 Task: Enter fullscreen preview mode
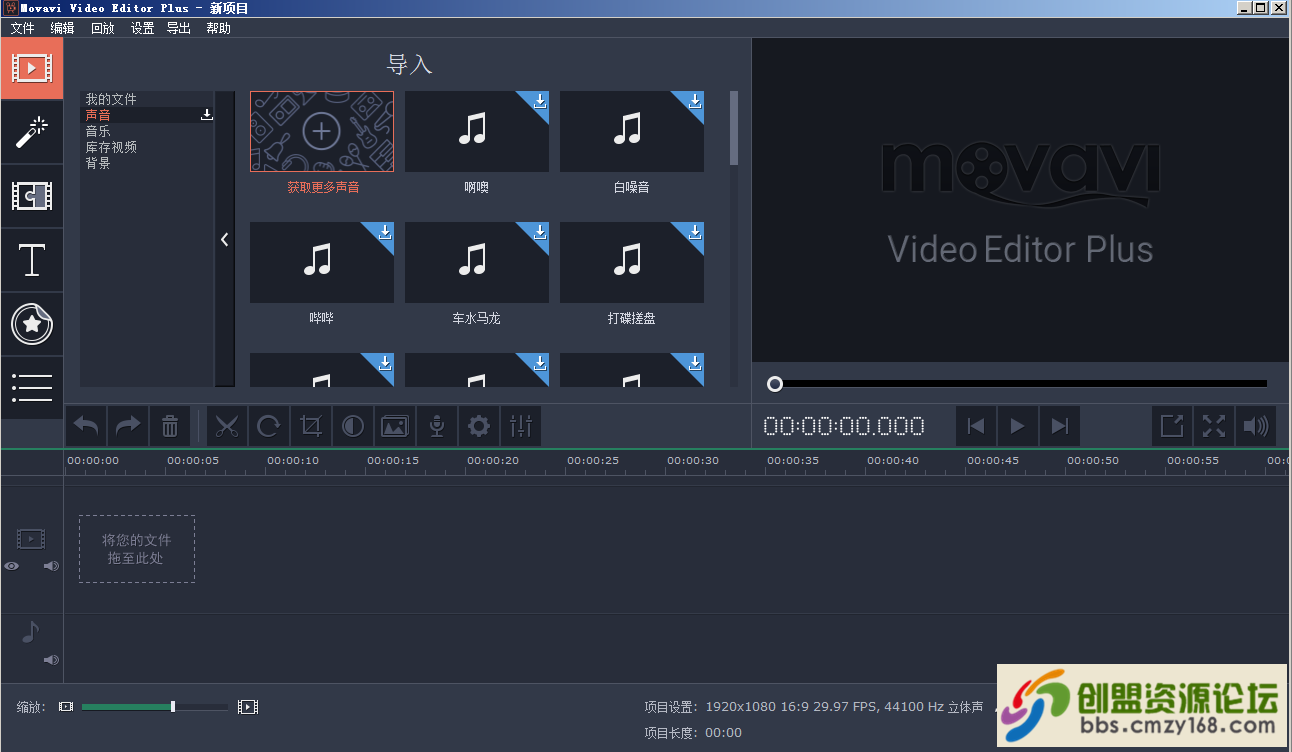click(x=1214, y=426)
